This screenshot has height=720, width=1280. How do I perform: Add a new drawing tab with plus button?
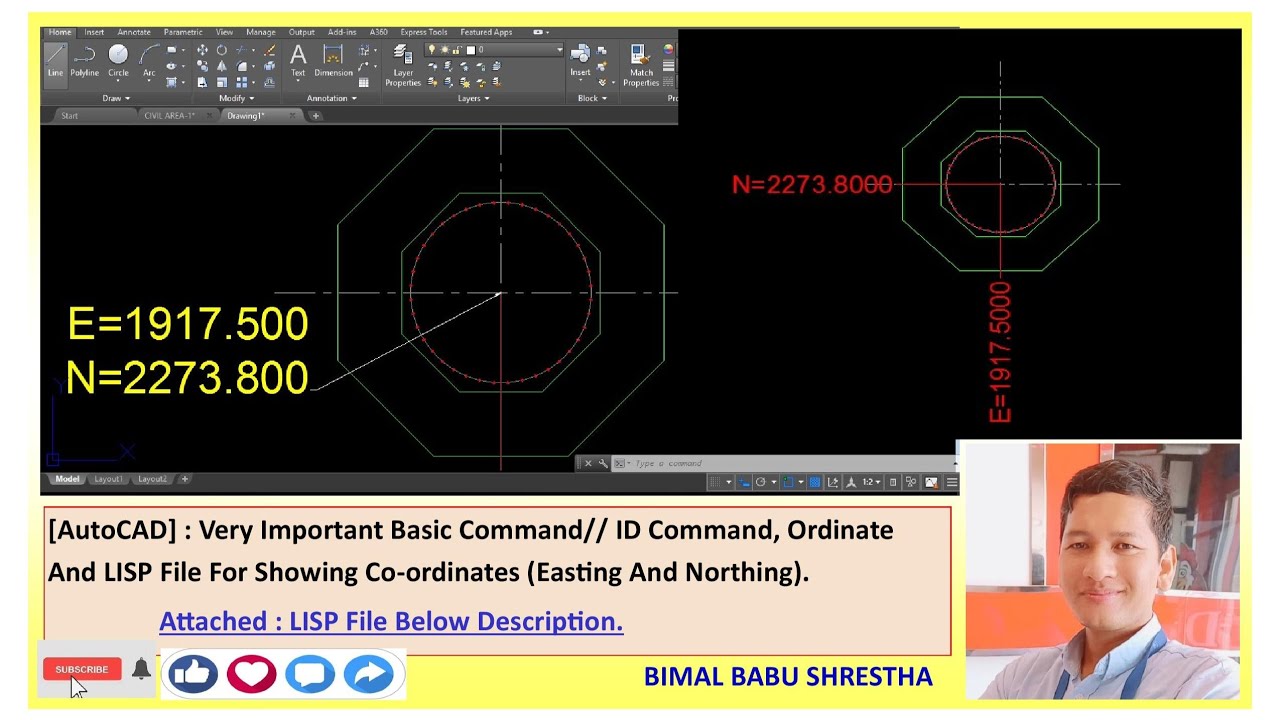(315, 116)
